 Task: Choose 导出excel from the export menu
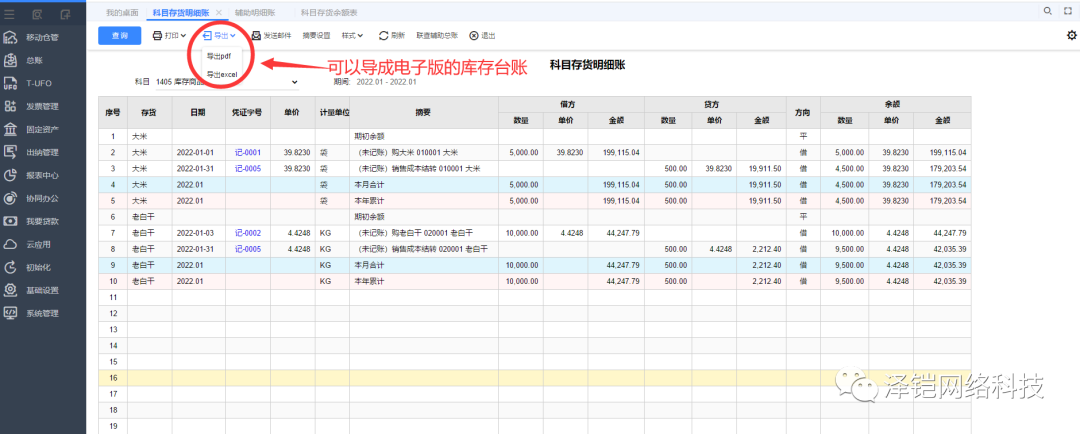point(222,75)
